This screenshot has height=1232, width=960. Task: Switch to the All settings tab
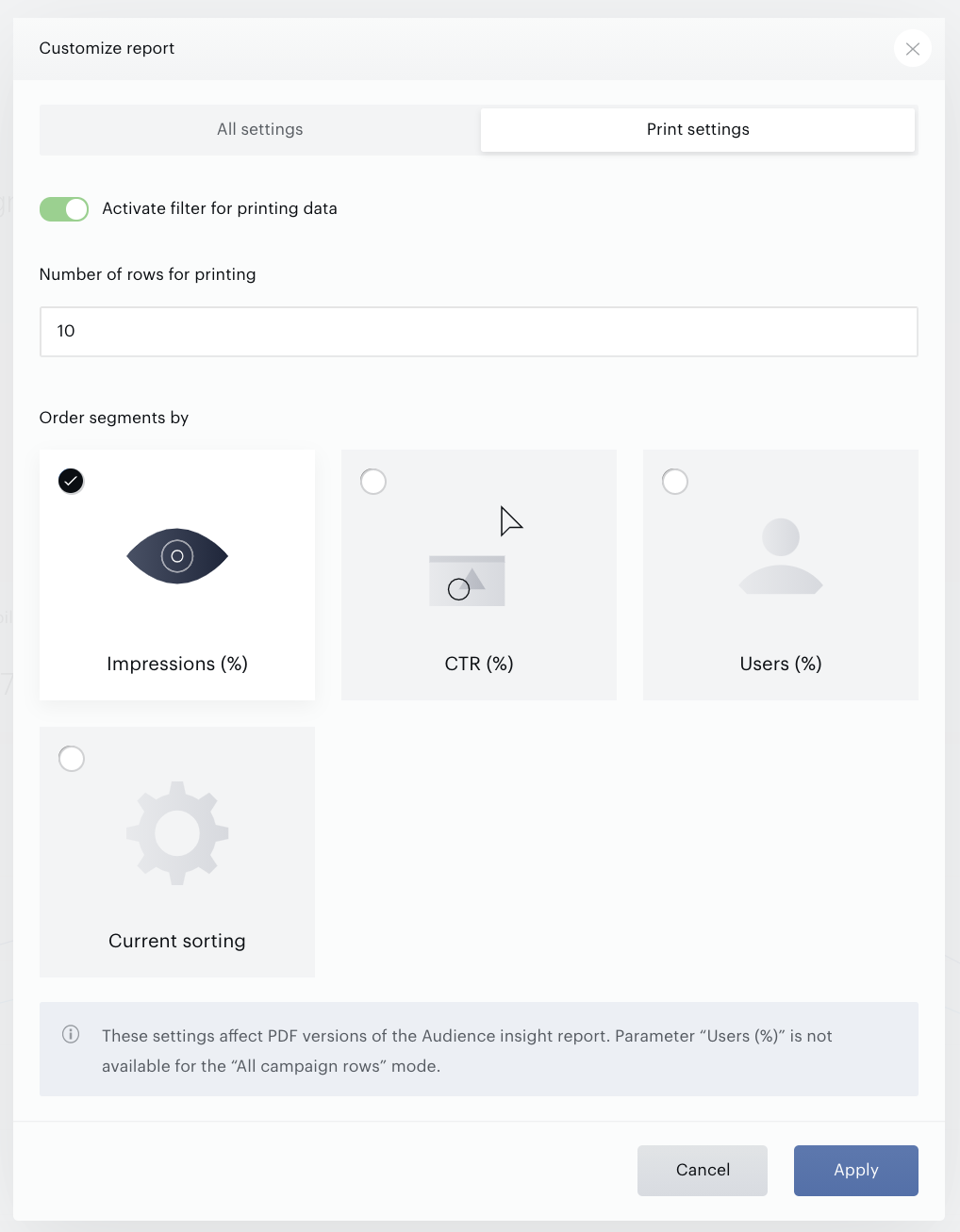(x=260, y=129)
